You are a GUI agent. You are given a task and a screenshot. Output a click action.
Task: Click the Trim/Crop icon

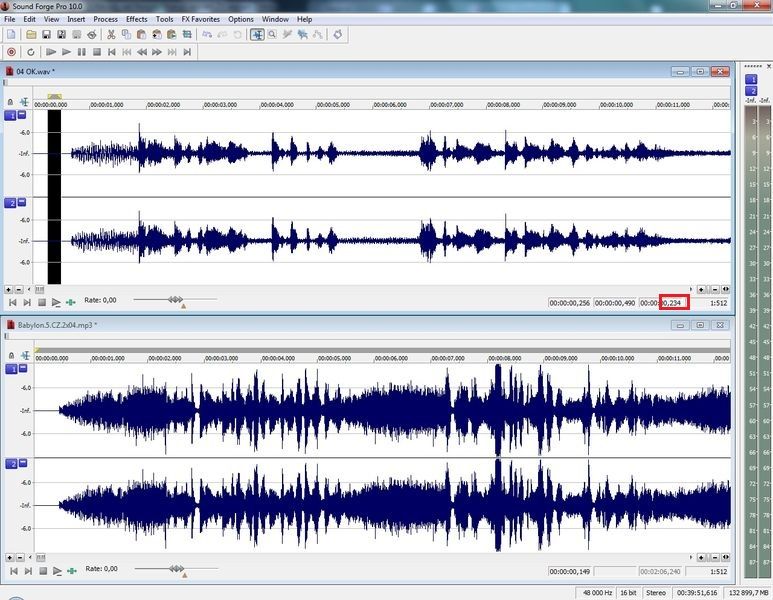pos(187,35)
